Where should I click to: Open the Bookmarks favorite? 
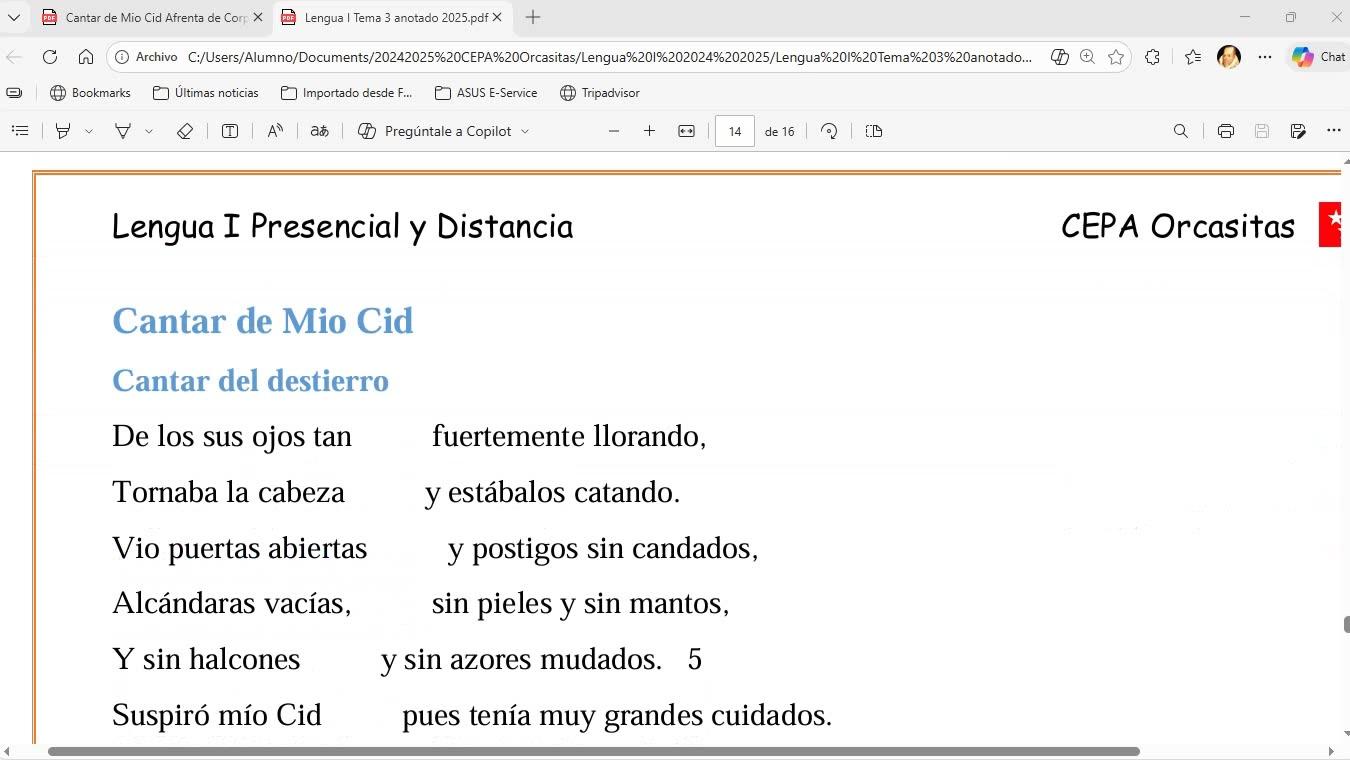[x=91, y=93]
